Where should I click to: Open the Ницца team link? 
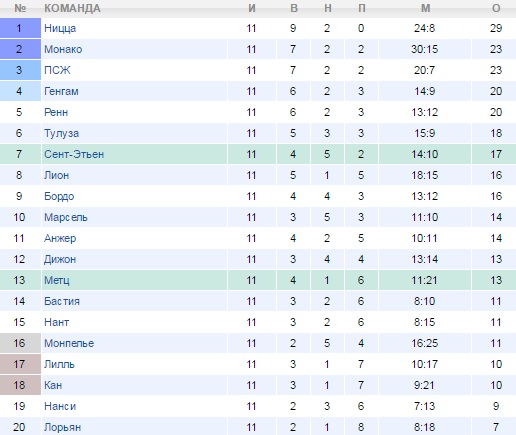click(60, 28)
